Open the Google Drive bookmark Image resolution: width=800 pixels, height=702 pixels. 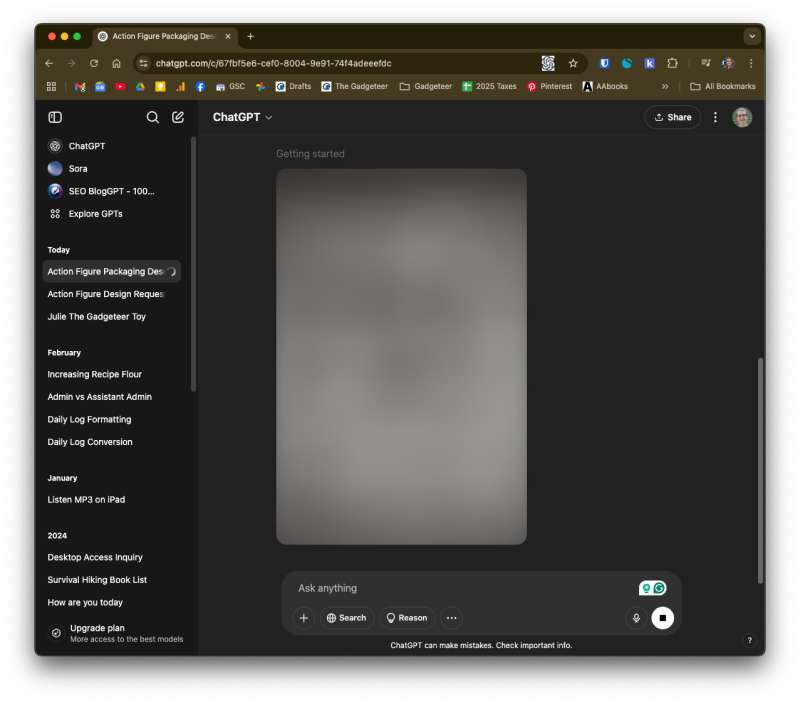point(140,86)
